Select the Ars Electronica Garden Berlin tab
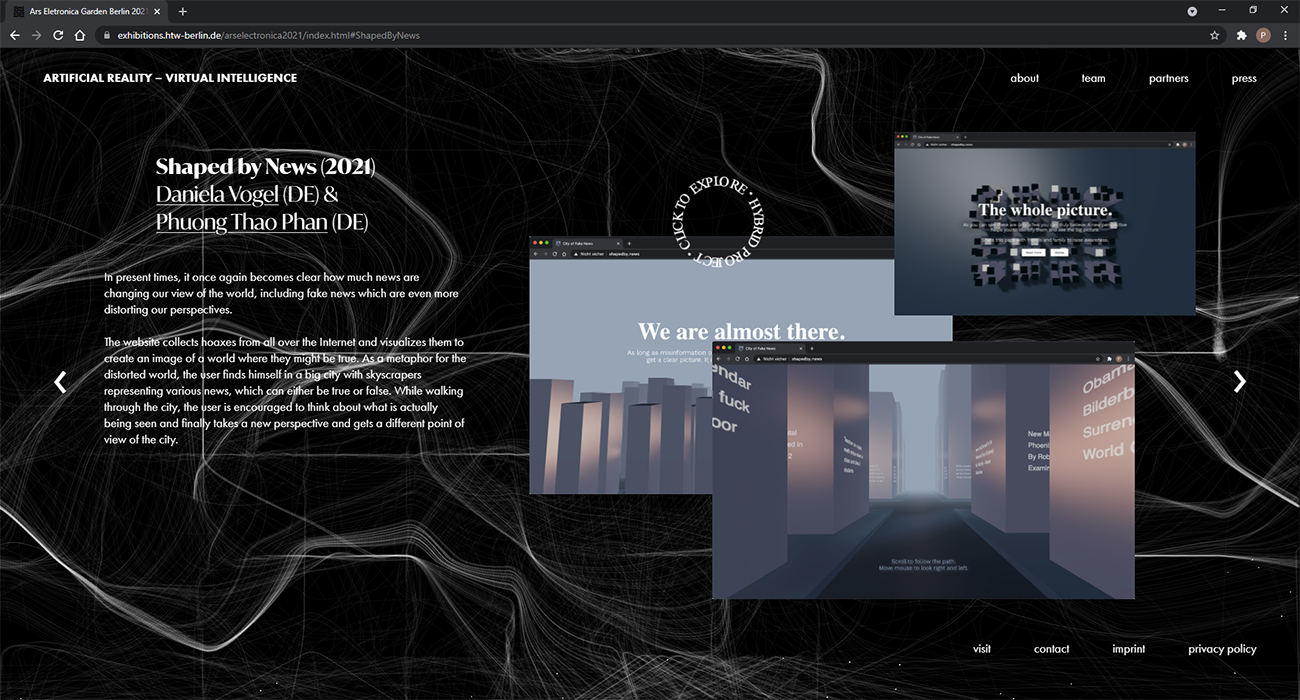 [x=88, y=11]
